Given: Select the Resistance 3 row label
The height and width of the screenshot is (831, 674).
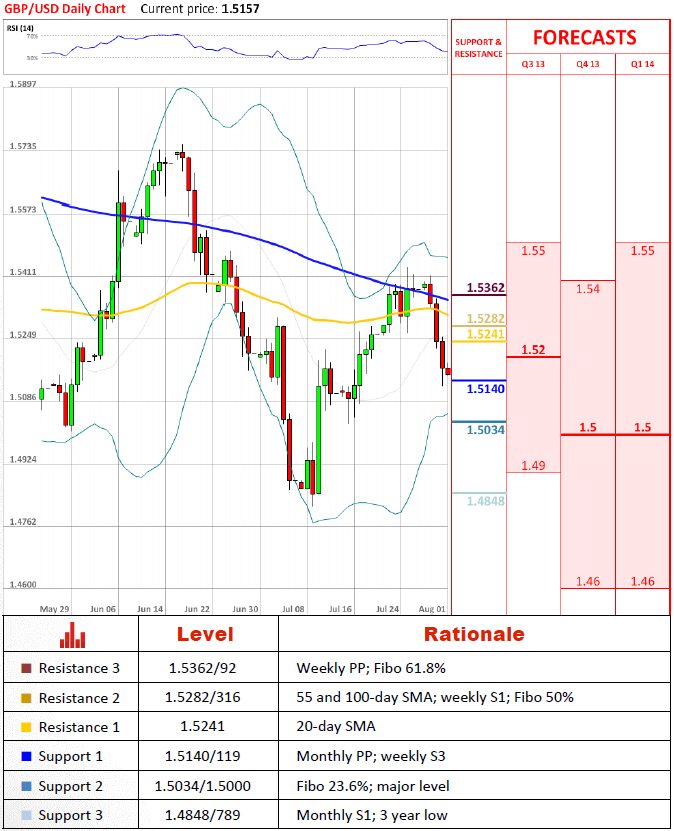Looking at the screenshot, I should point(79,668).
